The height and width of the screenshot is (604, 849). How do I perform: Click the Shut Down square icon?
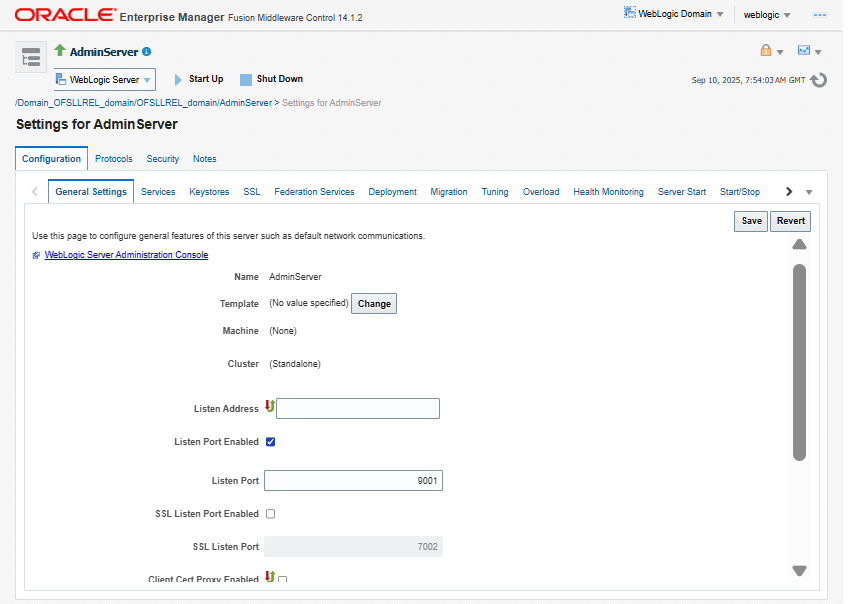(x=246, y=80)
